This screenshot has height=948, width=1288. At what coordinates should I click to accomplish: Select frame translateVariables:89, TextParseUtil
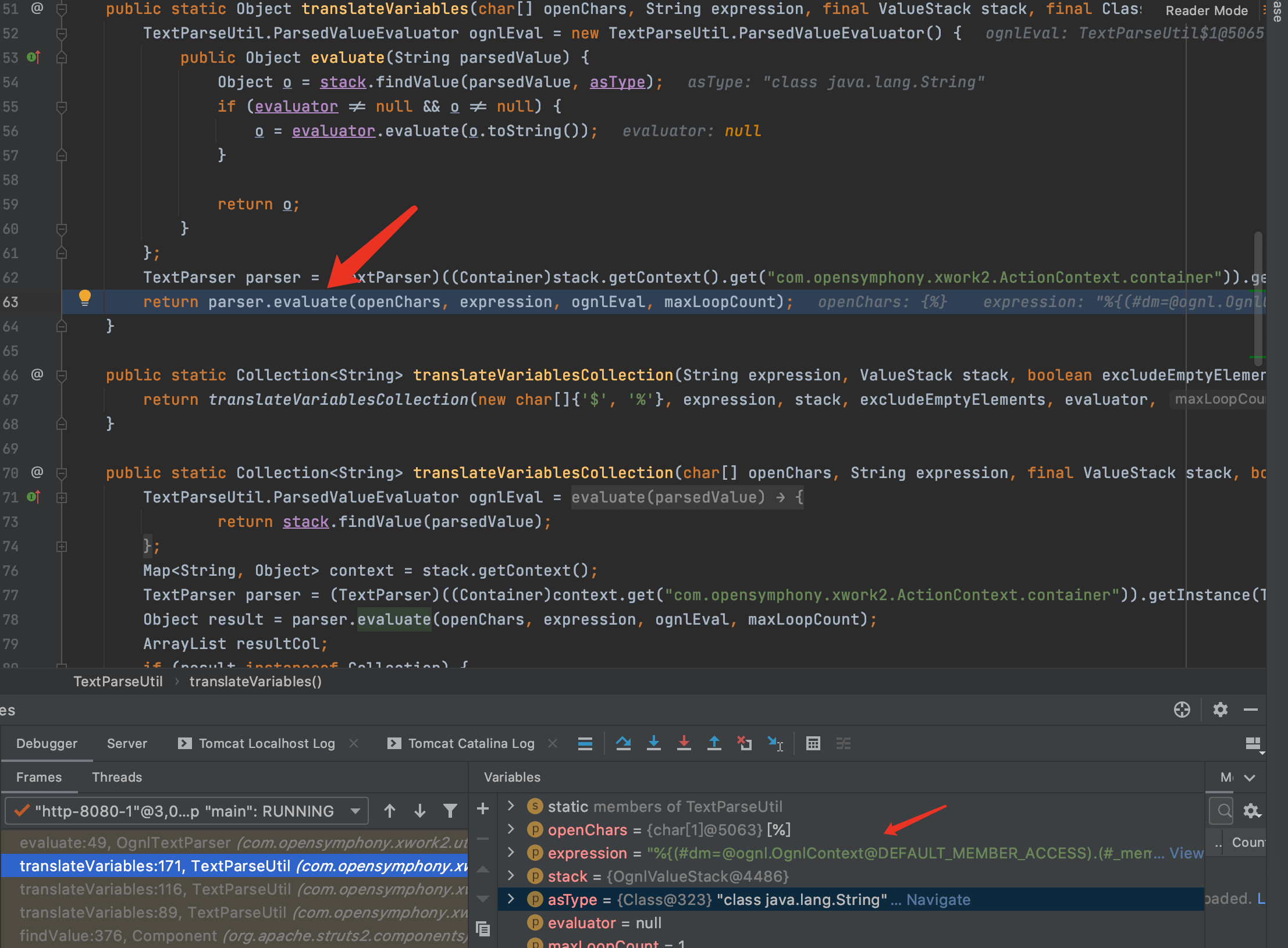(234, 912)
